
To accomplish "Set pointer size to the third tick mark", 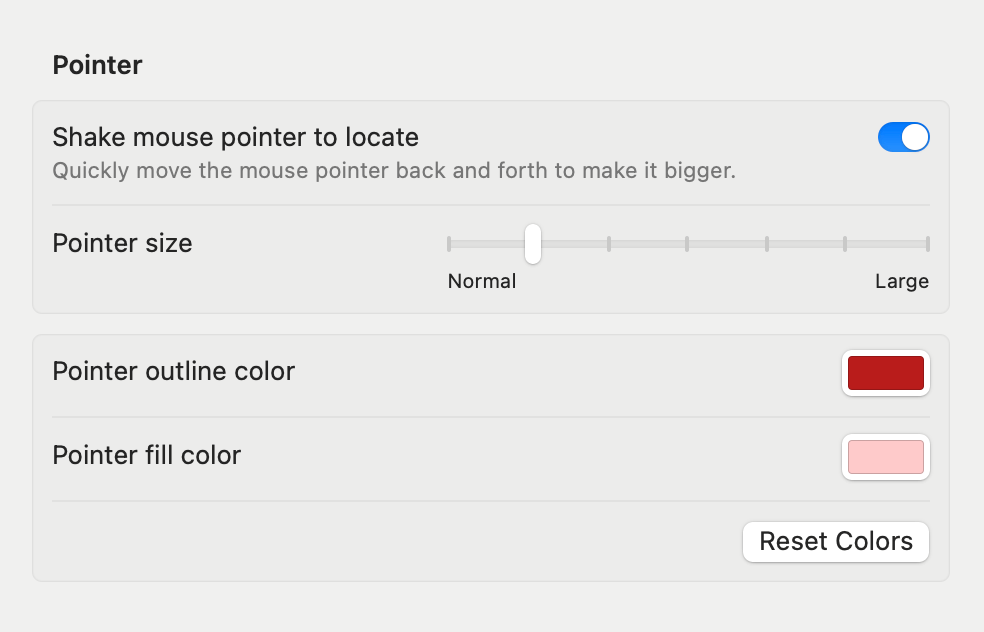I will [x=609, y=244].
